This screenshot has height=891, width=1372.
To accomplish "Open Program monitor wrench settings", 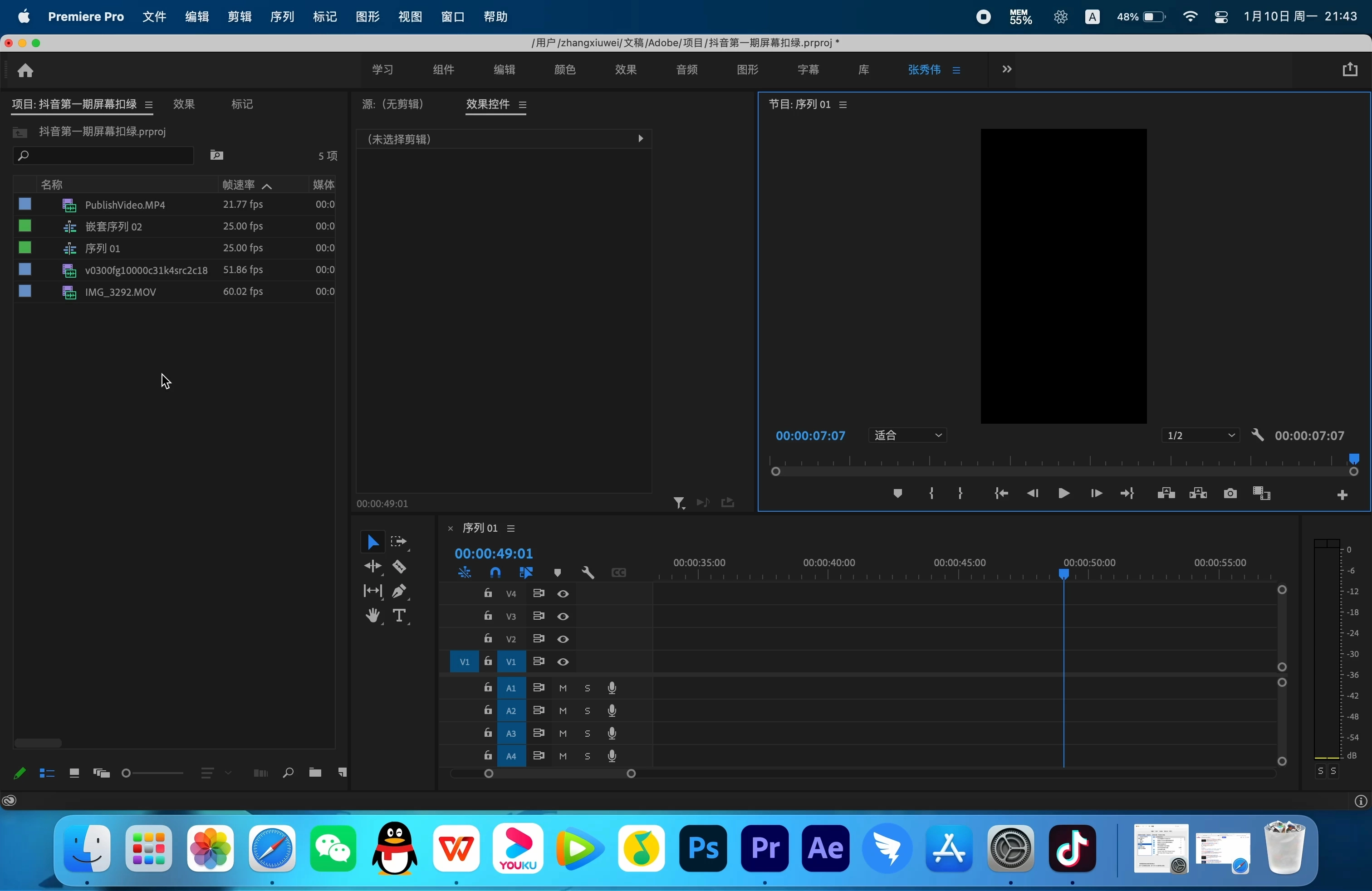I will [1257, 436].
